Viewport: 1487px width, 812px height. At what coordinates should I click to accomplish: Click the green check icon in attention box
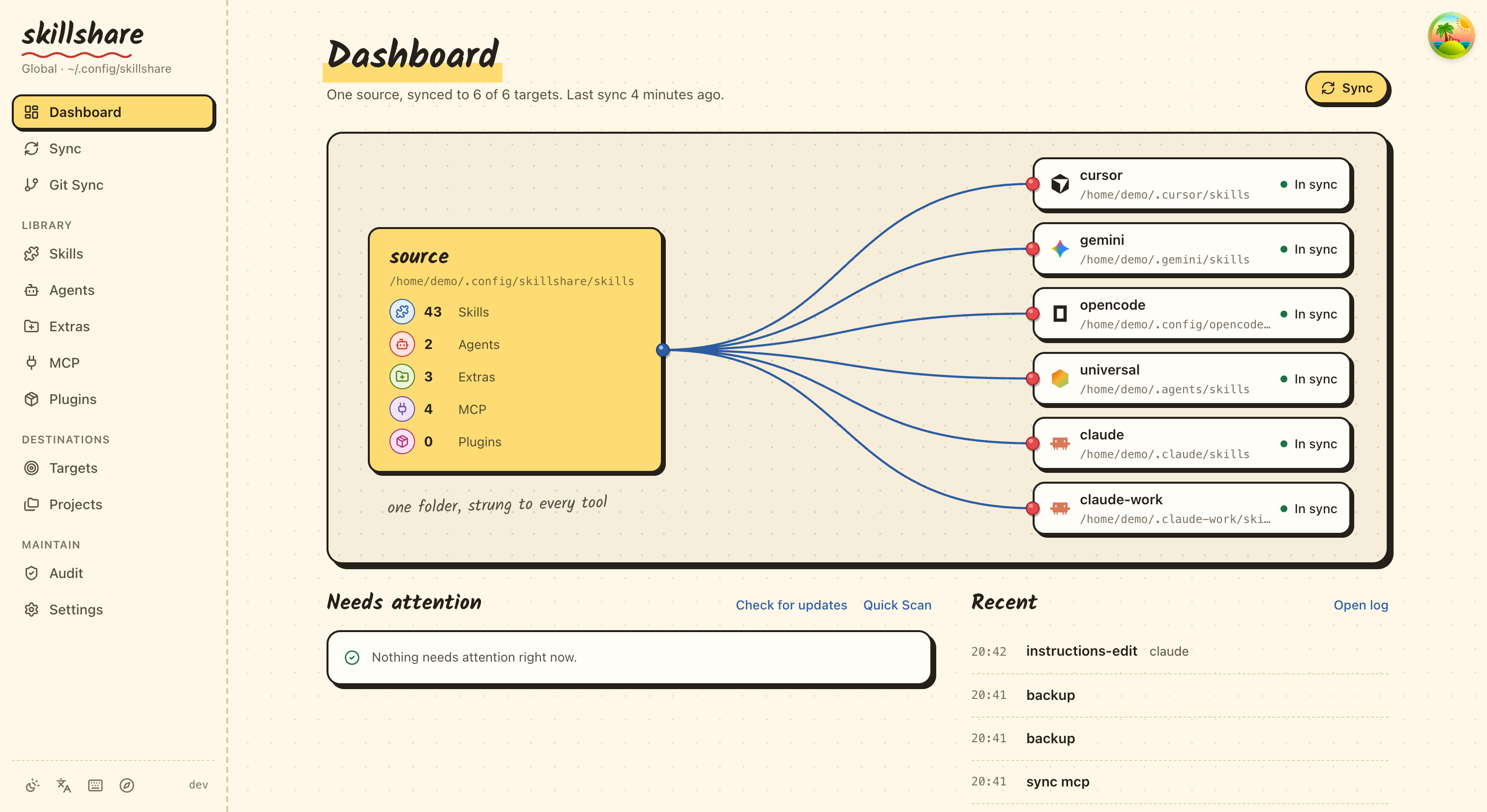[x=352, y=657]
